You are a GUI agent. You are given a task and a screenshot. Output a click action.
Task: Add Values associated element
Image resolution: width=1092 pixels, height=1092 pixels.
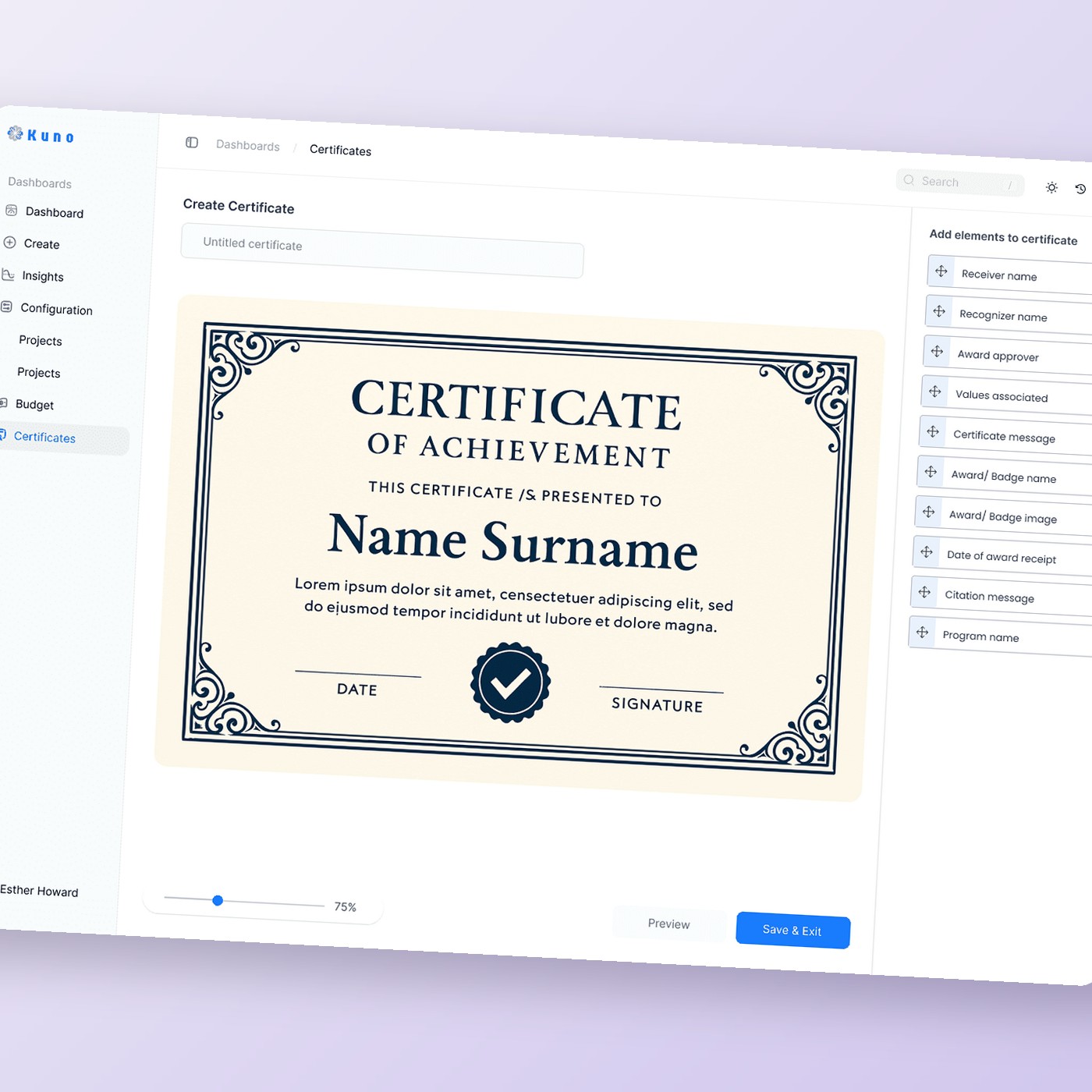pyautogui.click(x=1005, y=395)
